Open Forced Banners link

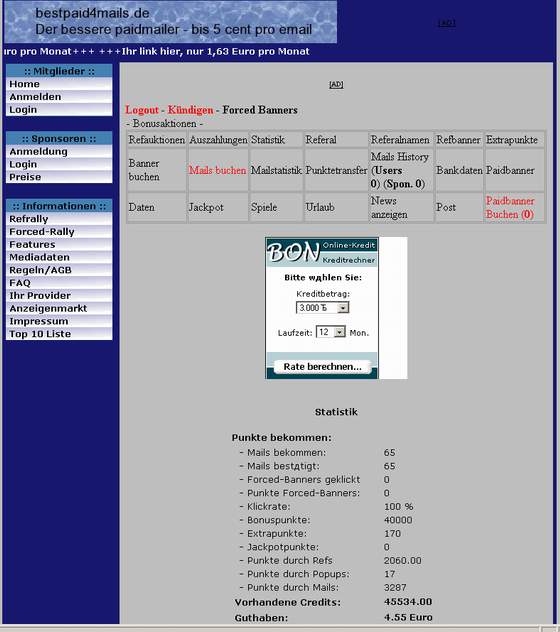coord(260,110)
